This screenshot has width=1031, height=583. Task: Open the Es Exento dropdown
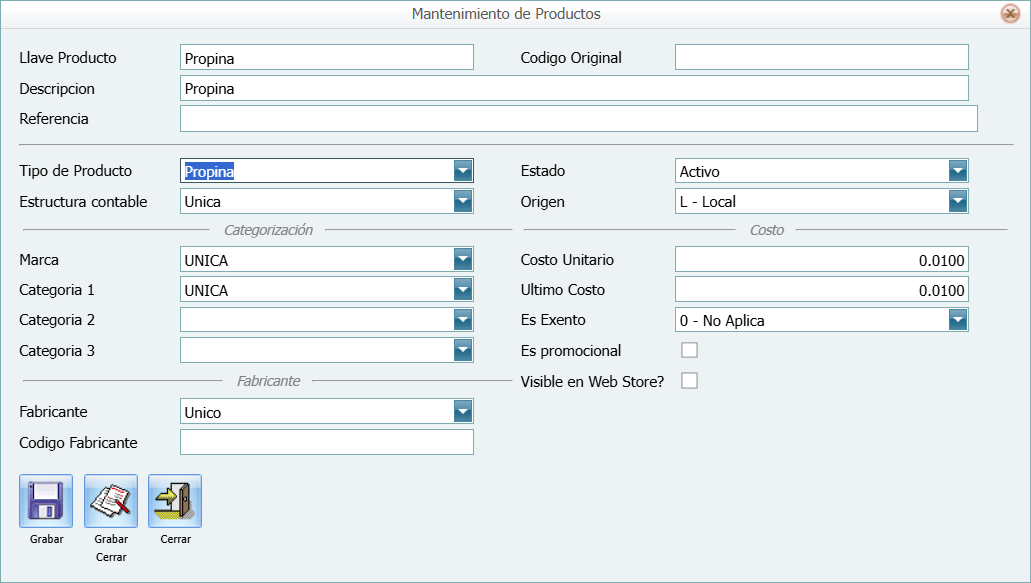click(958, 320)
